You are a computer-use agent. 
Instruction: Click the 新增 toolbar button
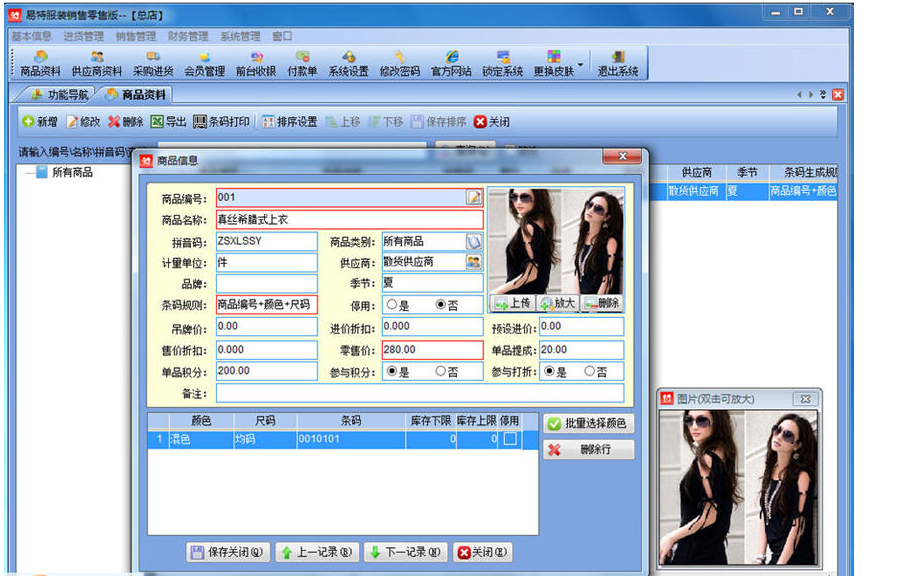(x=40, y=122)
